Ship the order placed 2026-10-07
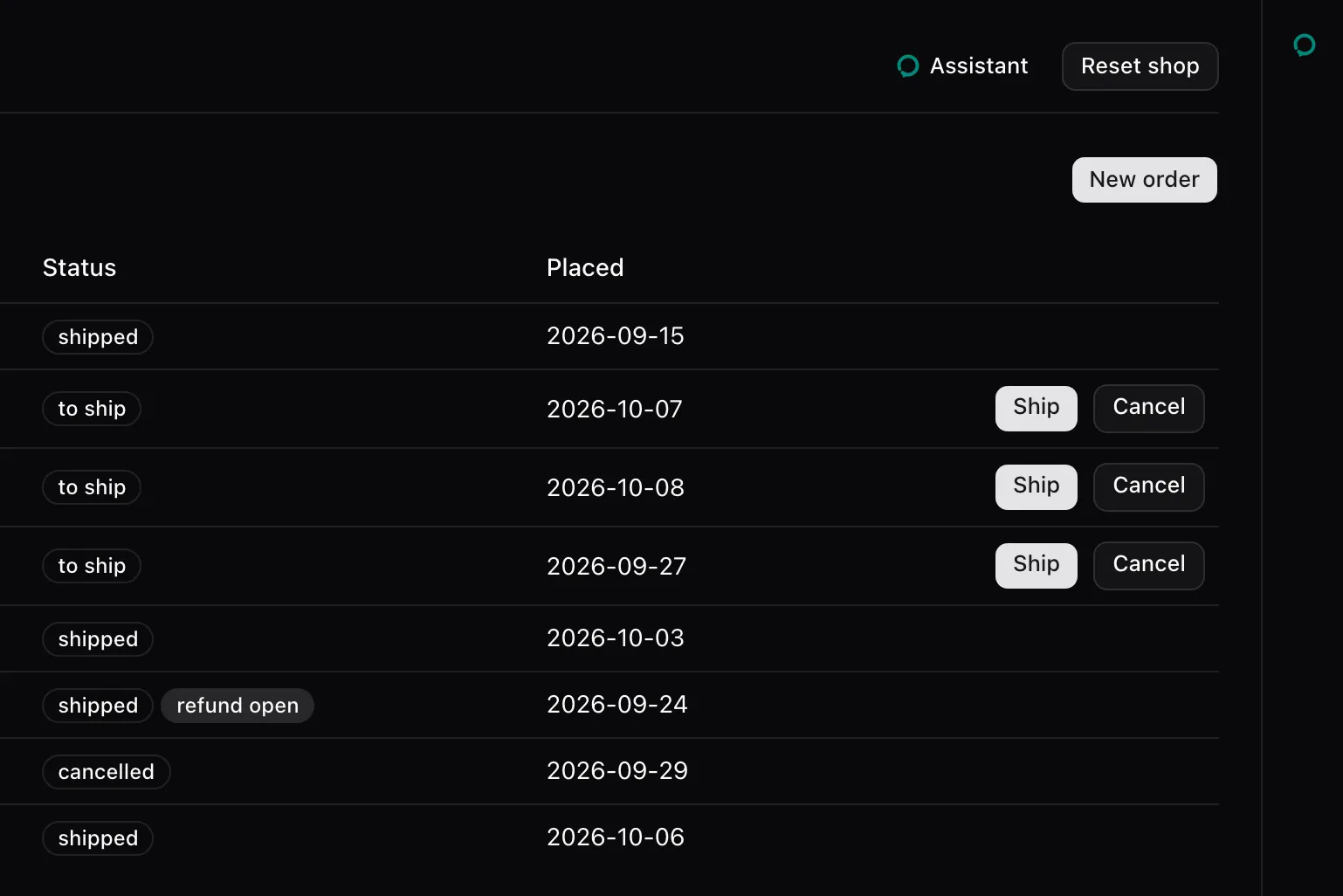Viewport: 1343px width, 896px height. tap(1037, 409)
